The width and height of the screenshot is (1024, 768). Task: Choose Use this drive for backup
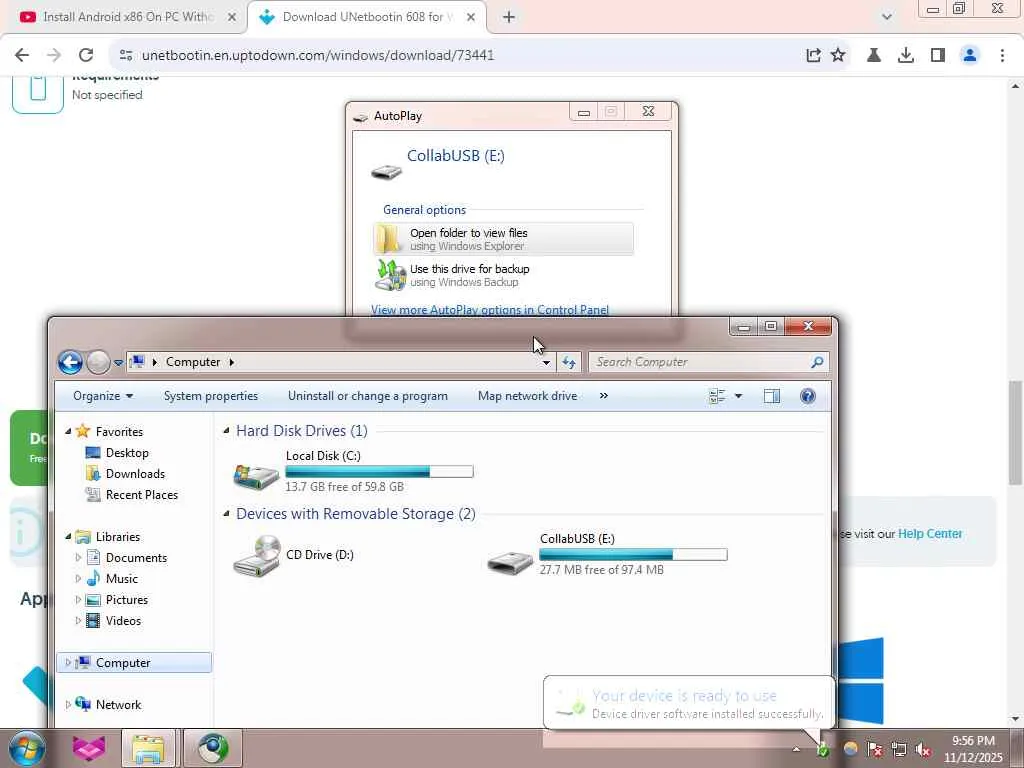[x=504, y=275]
